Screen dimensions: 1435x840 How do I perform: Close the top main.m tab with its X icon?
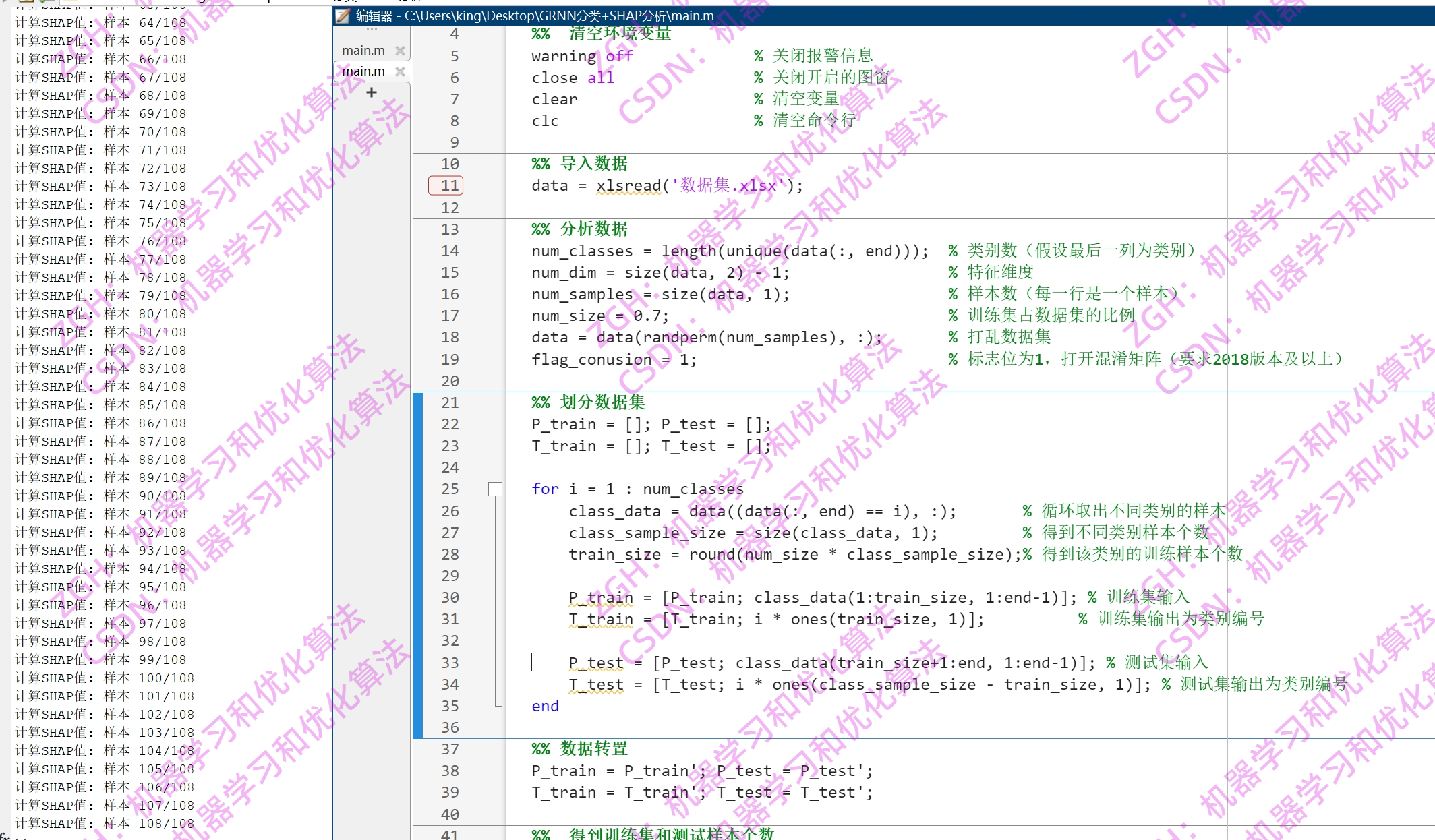click(x=401, y=49)
